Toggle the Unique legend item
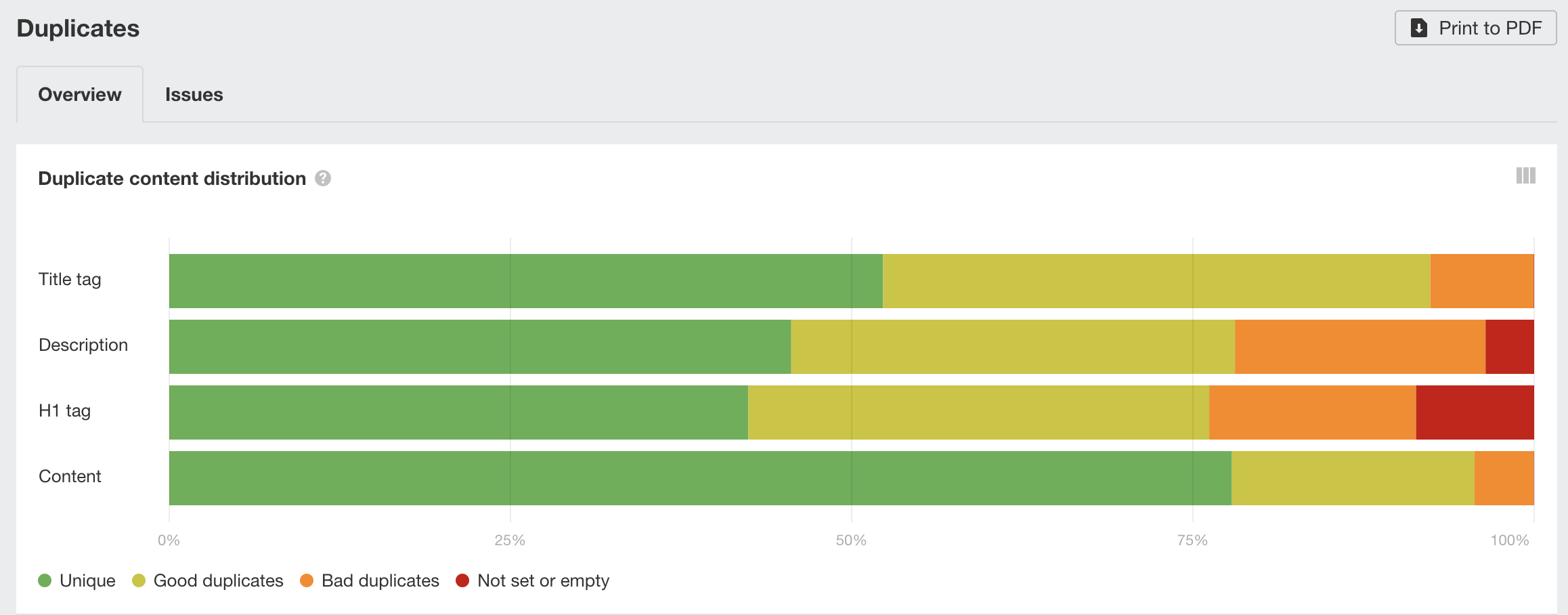 pyautogui.click(x=77, y=580)
